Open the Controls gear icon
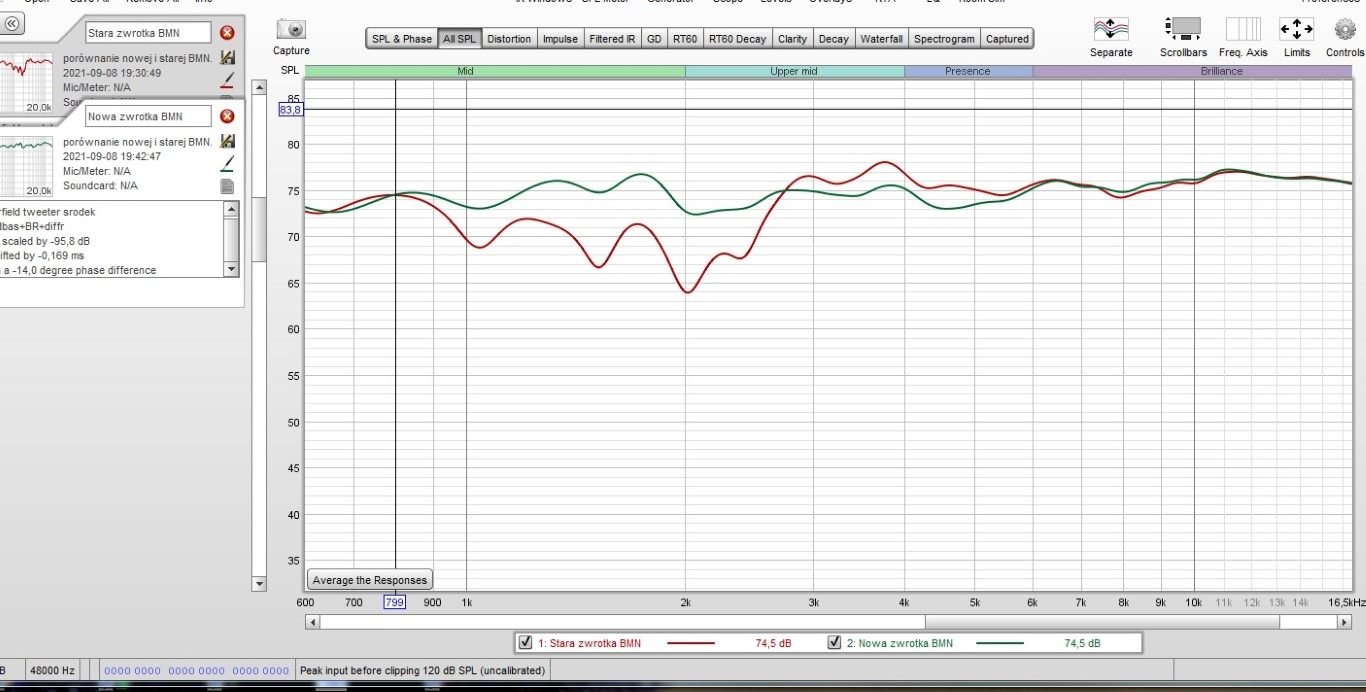Image resolution: width=1366 pixels, height=692 pixels. click(x=1345, y=29)
